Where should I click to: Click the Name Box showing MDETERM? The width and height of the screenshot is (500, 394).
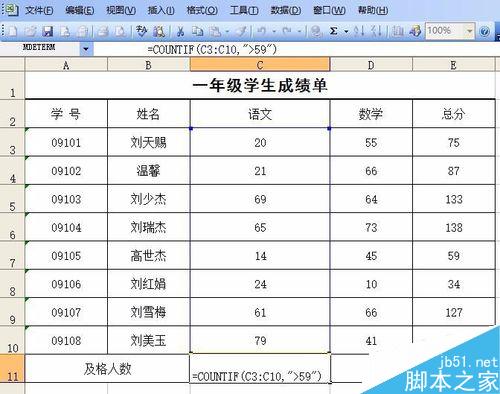pos(40,49)
